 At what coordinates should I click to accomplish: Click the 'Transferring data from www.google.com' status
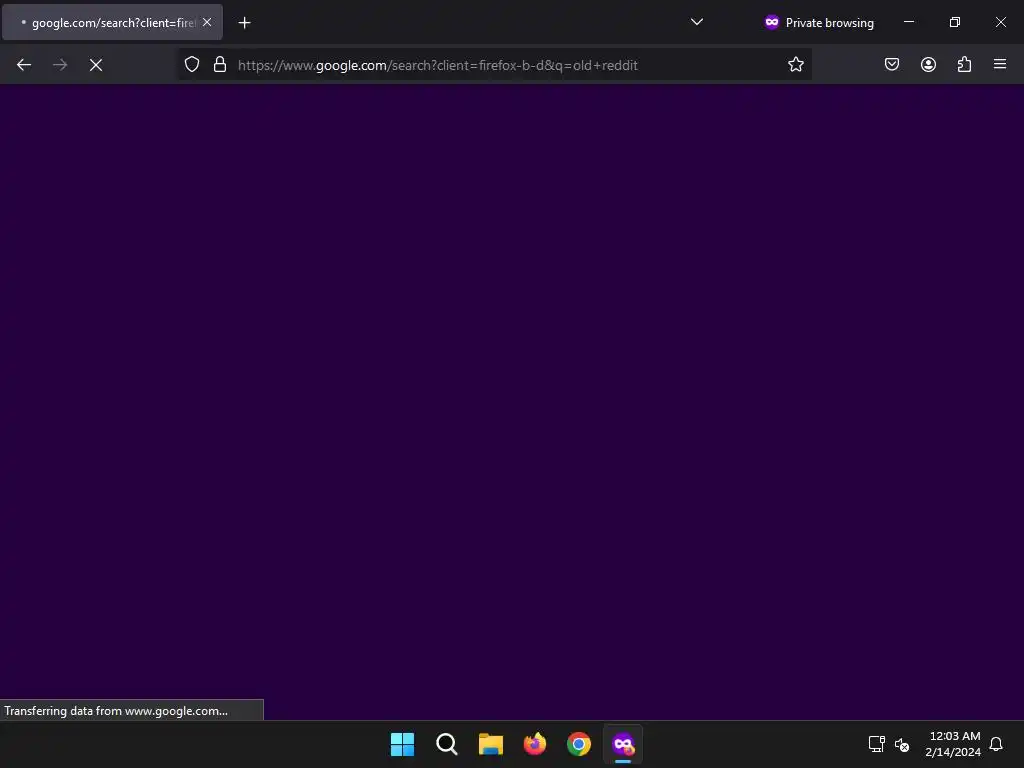pos(131,711)
